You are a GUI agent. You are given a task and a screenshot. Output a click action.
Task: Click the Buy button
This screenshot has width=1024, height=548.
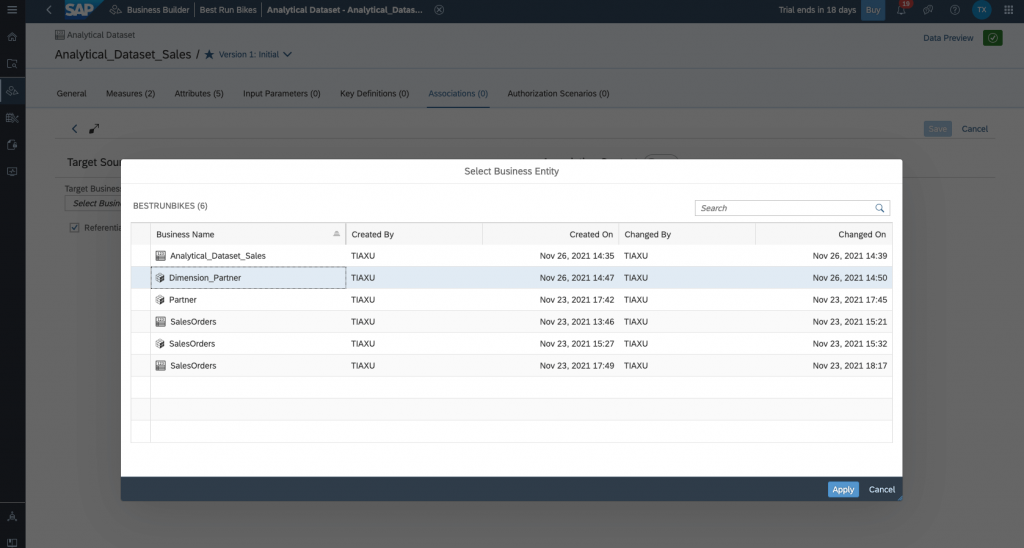[872, 10]
